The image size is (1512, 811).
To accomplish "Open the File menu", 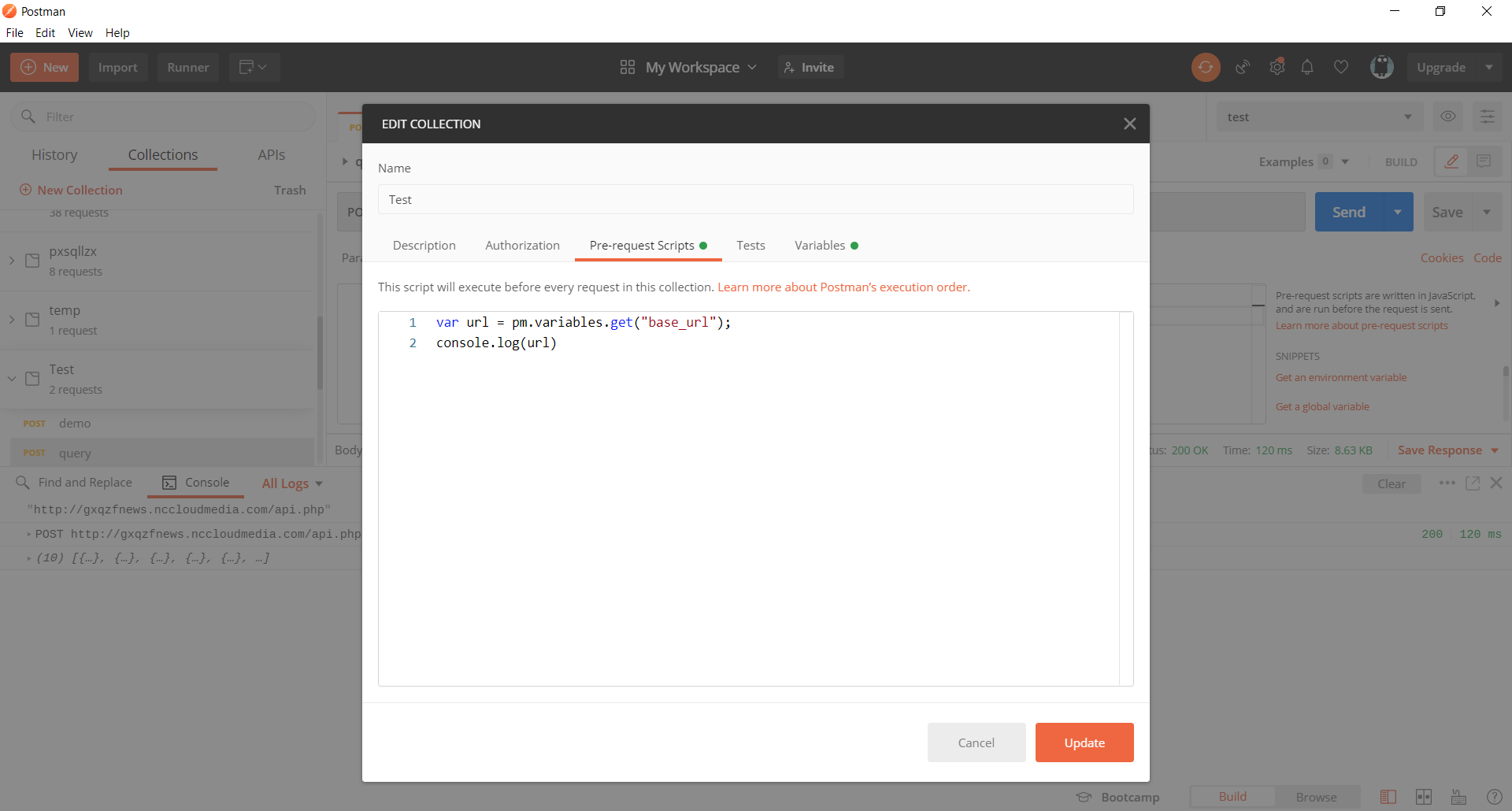I will click(x=15, y=32).
